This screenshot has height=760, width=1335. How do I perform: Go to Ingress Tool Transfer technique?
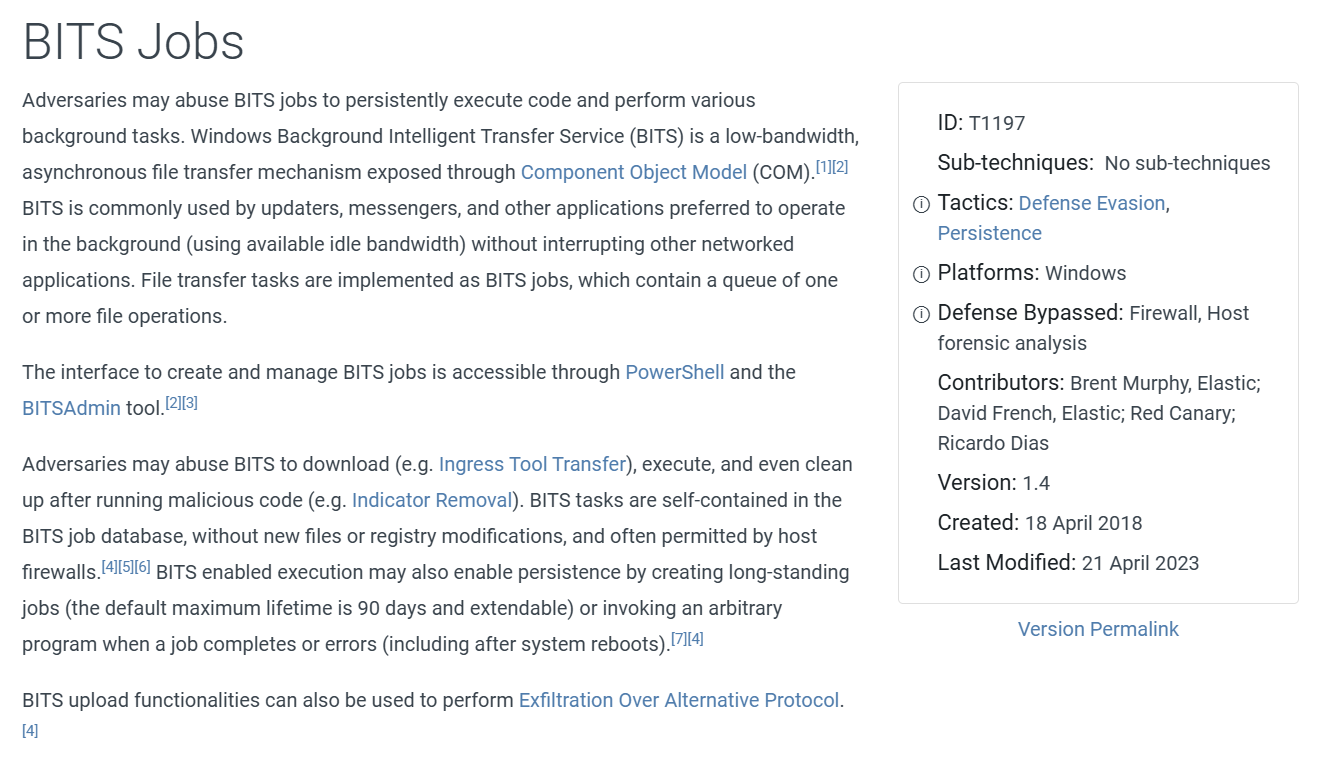532,464
